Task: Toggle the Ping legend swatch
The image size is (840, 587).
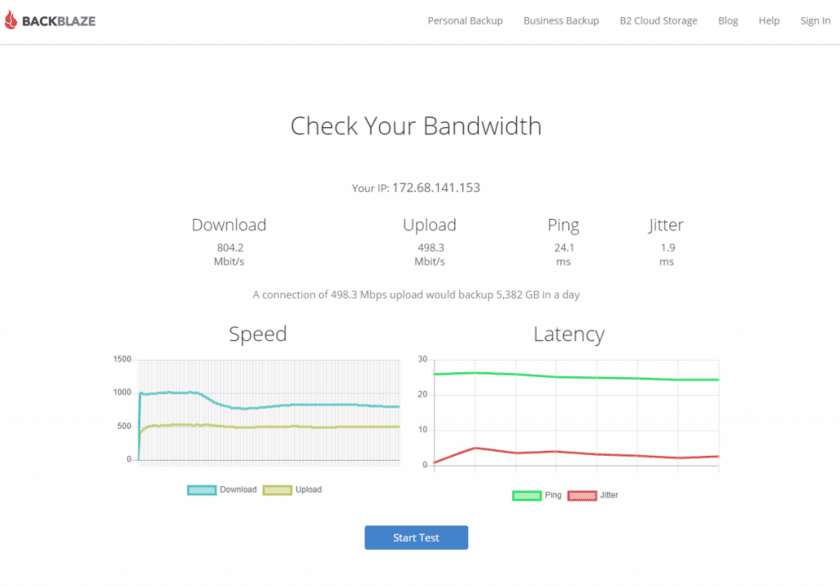Action: coord(527,496)
